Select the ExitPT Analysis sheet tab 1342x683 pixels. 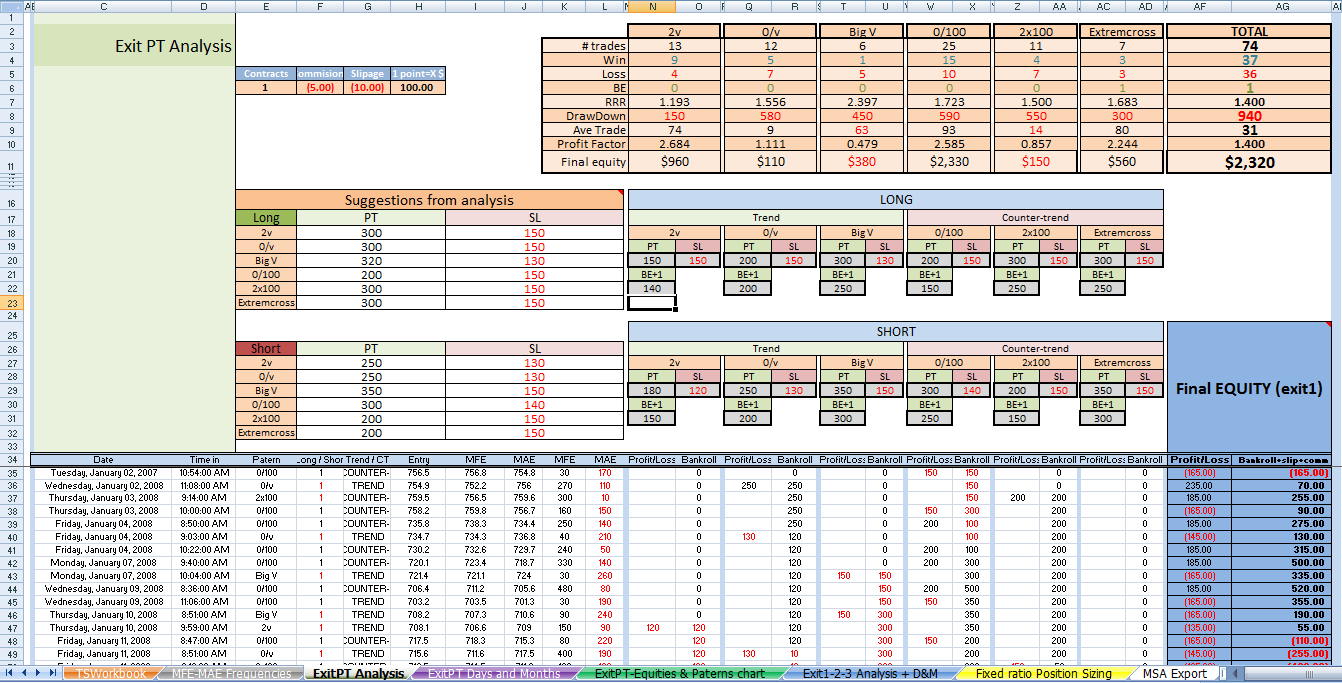[358, 674]
